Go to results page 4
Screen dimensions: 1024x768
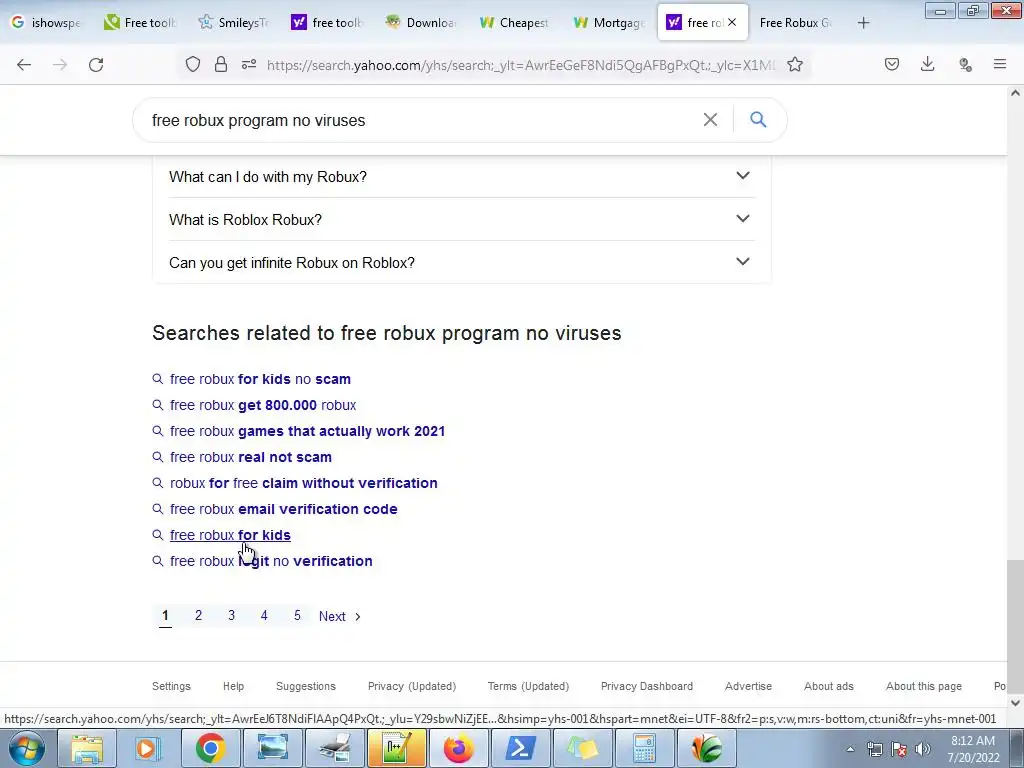(264, 615)
